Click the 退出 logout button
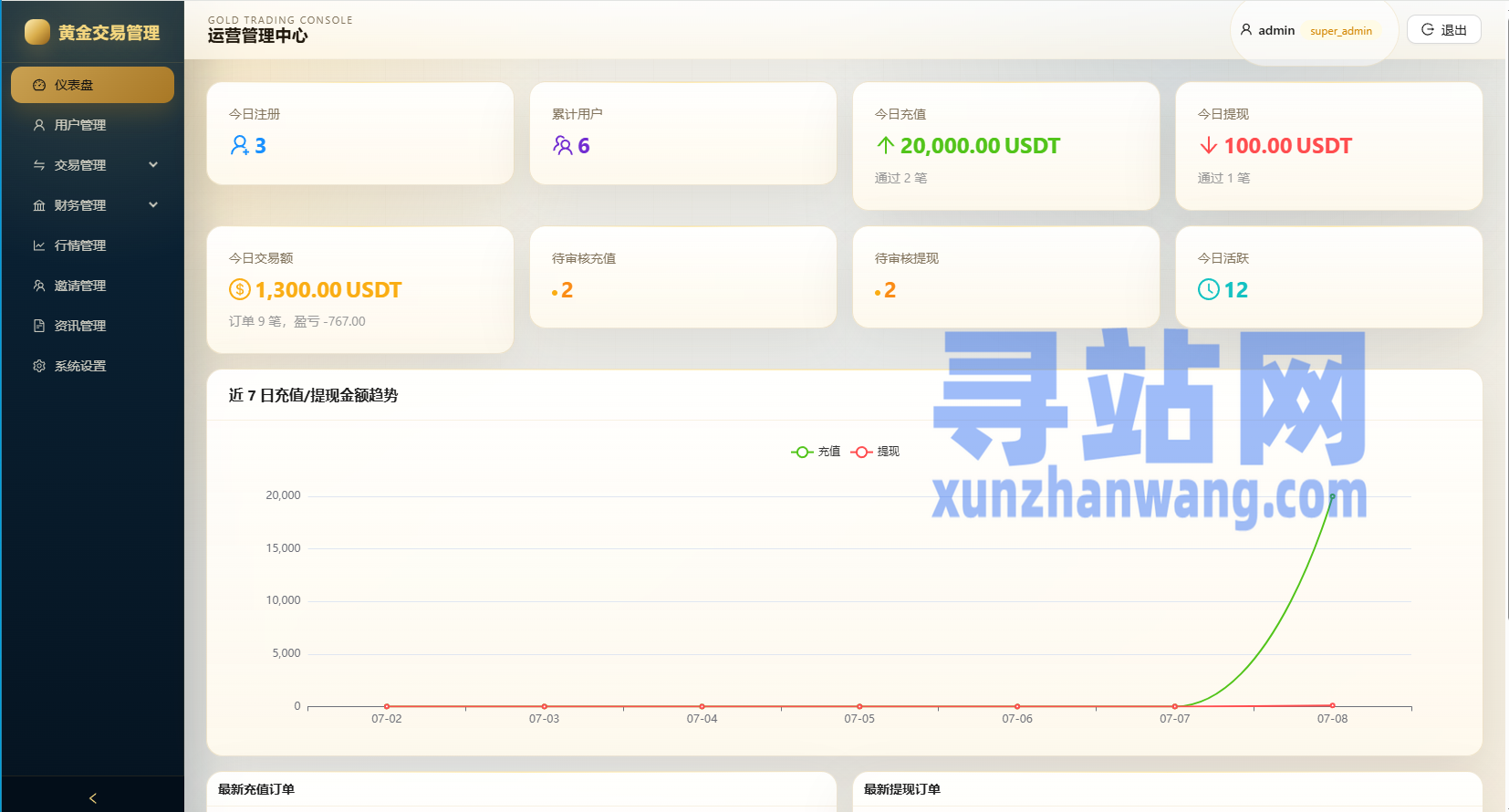The image size is (1509, 812). [x=1443, y=29]
